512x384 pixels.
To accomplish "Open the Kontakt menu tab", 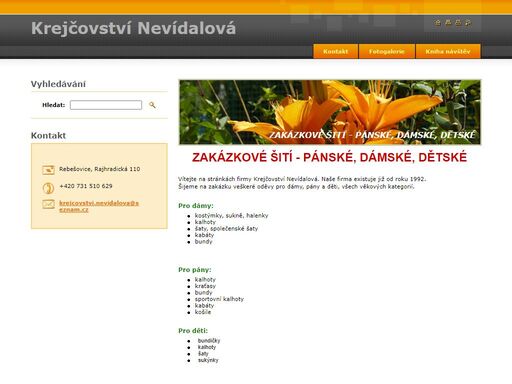I will (335, 51).
